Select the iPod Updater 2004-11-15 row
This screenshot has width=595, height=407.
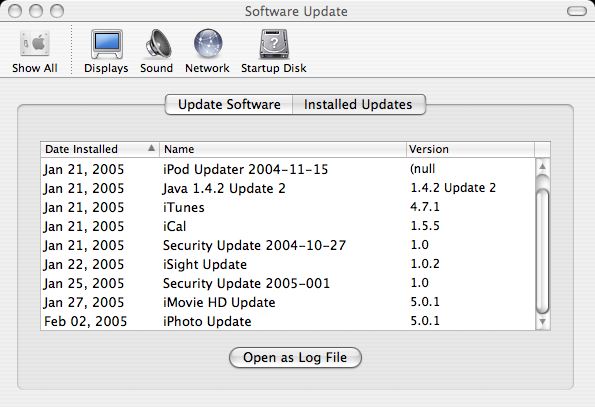[x=288, y=169]
